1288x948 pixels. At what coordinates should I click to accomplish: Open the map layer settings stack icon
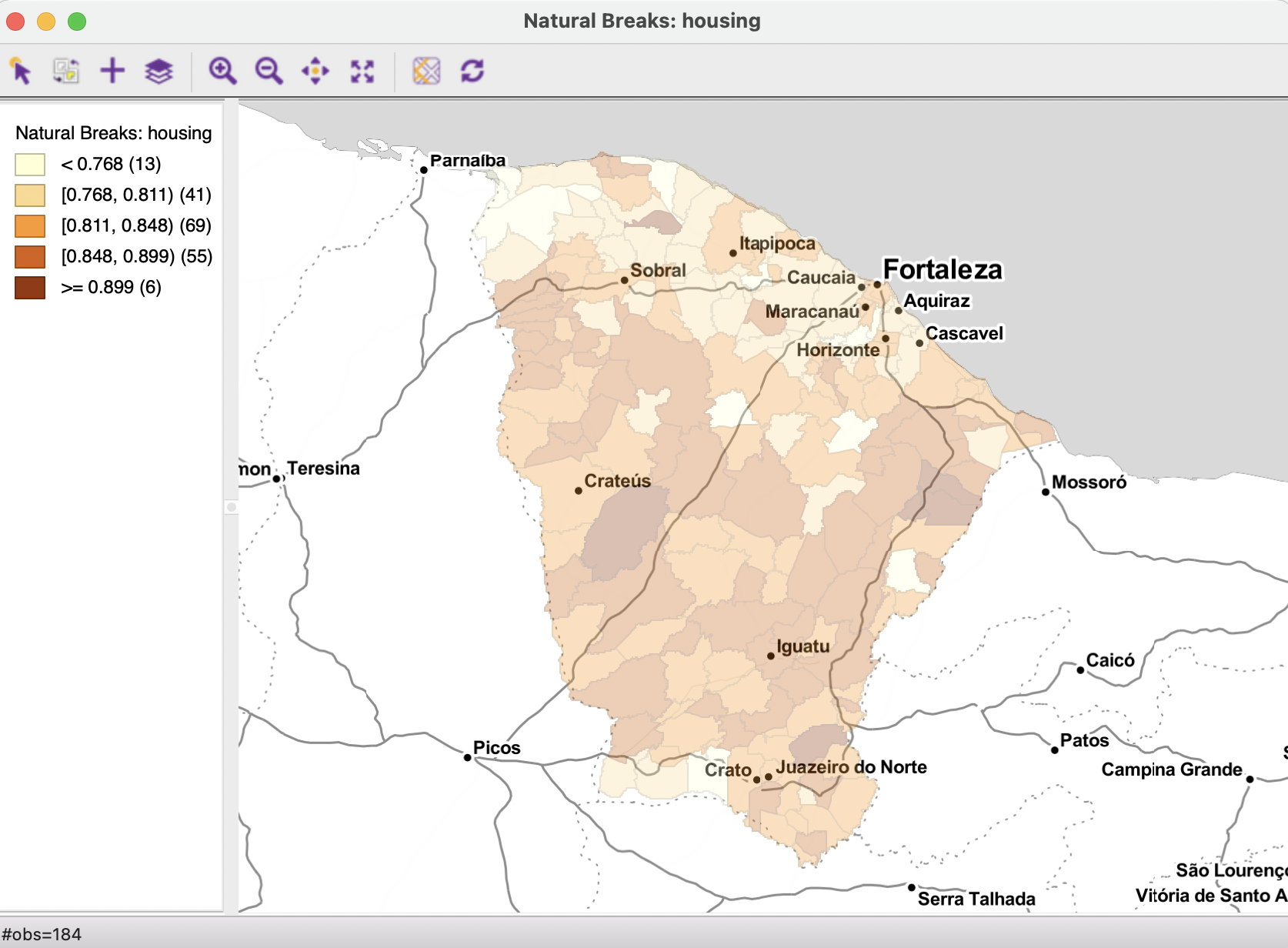pos(158,71)
